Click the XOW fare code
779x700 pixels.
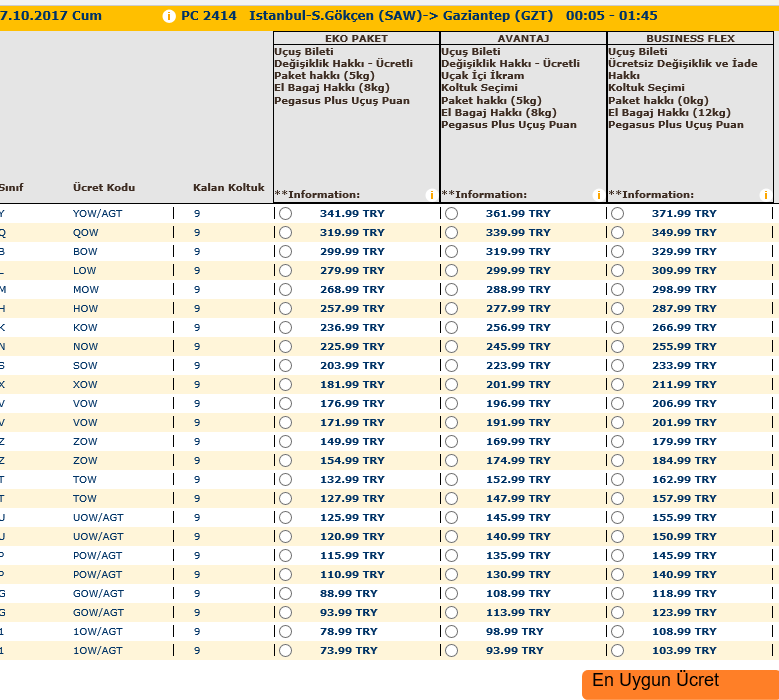[x=85, y=385]
